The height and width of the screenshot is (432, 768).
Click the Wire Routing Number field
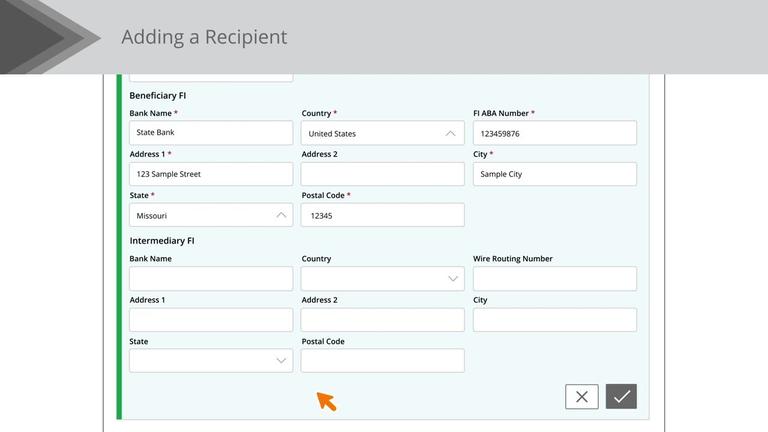[554, 279]
